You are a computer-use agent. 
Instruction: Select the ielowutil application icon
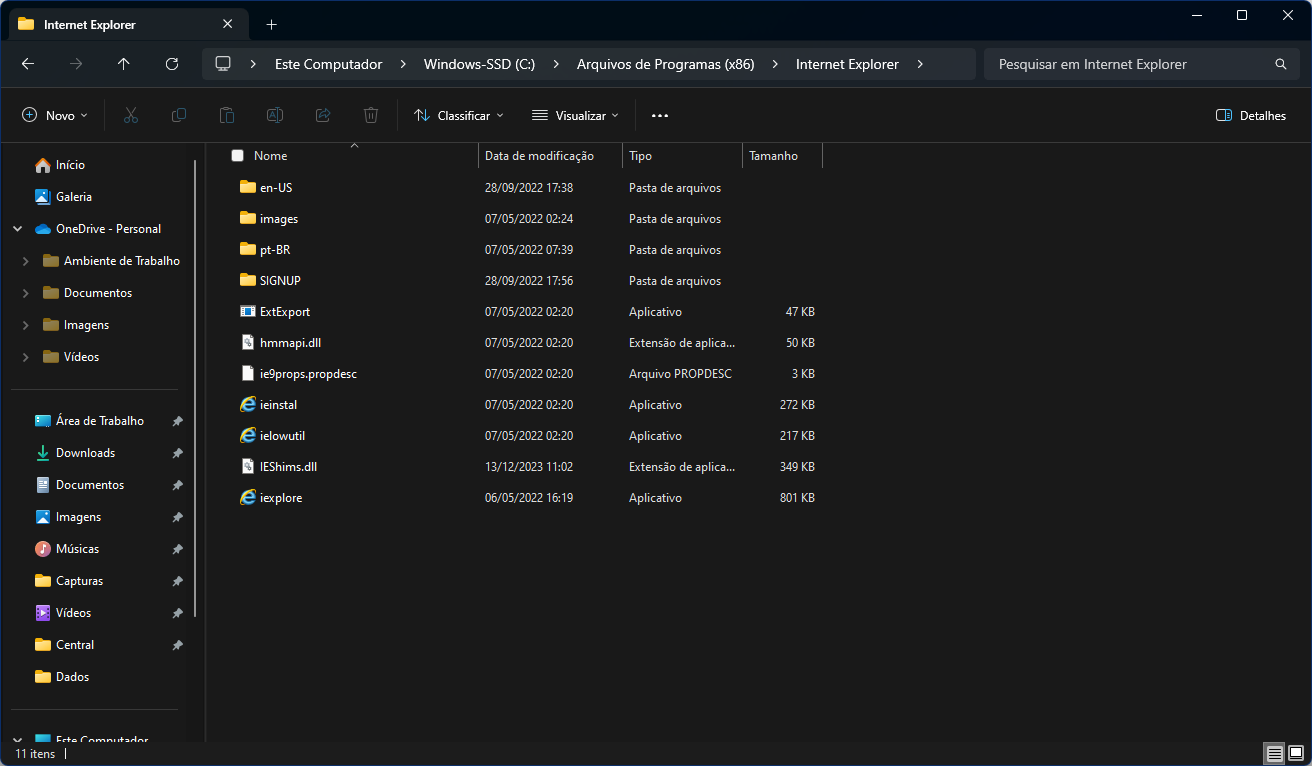click(248, 435)
